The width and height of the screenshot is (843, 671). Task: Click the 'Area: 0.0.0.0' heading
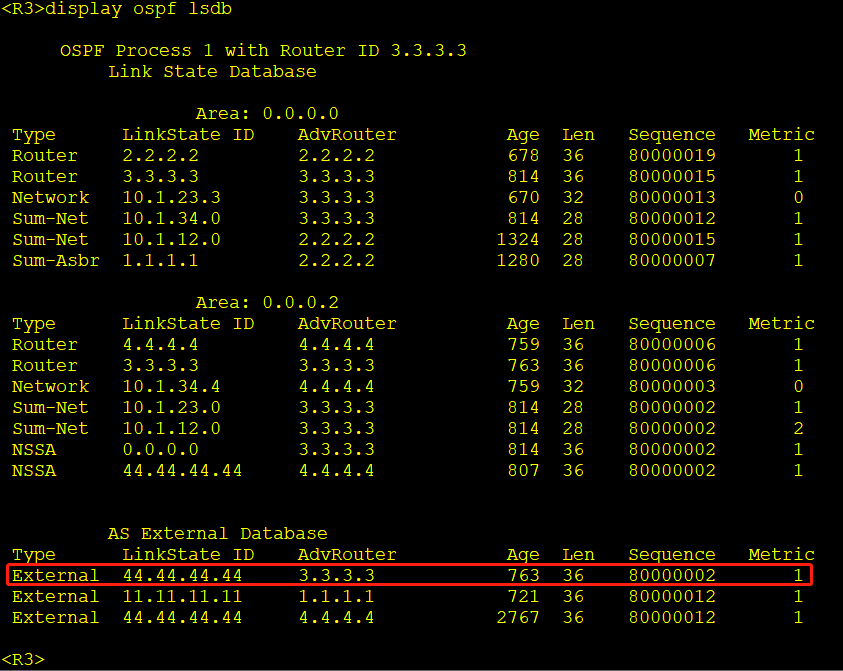coord(267,113)
